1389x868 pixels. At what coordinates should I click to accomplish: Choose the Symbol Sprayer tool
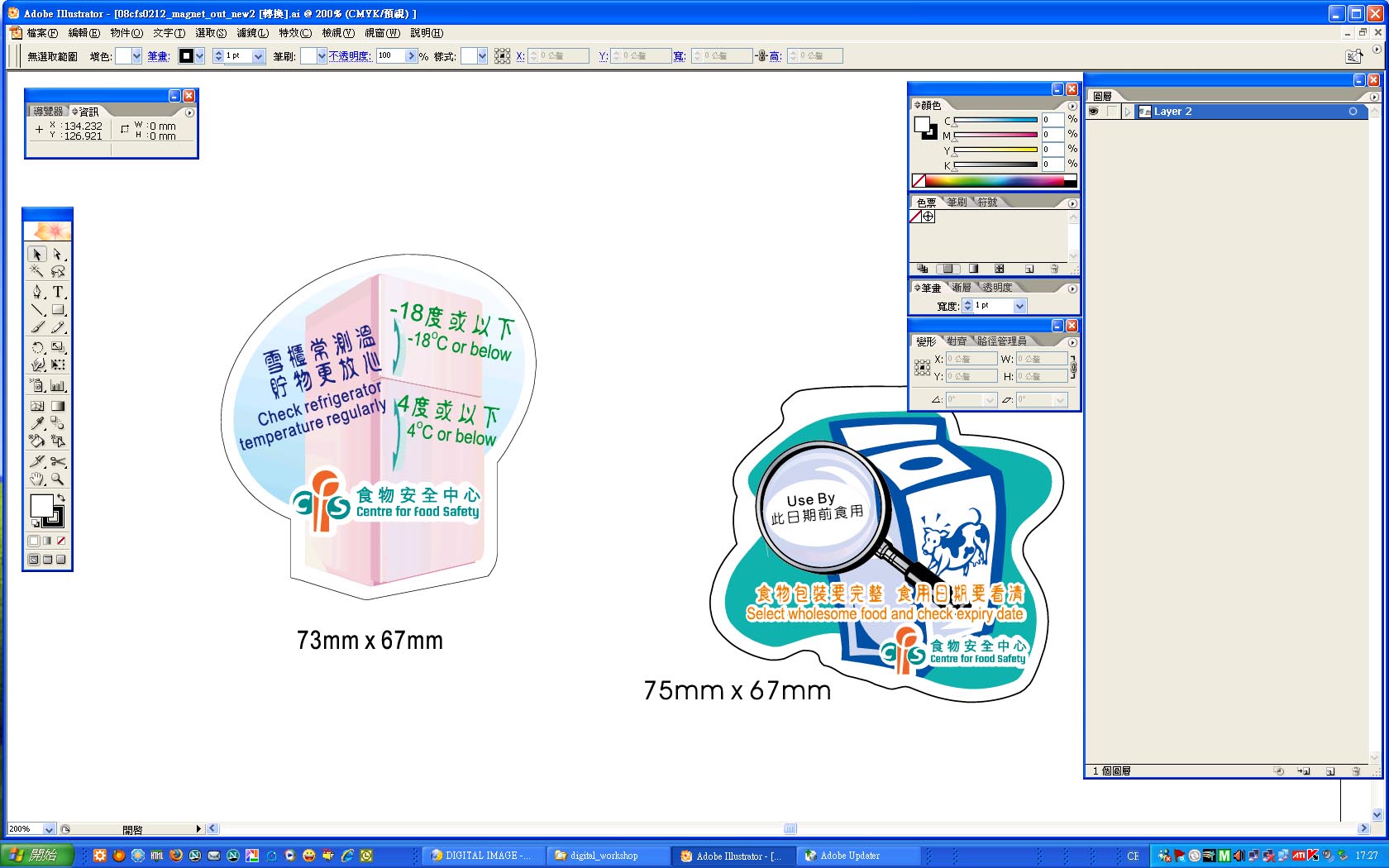pos(36,385)
